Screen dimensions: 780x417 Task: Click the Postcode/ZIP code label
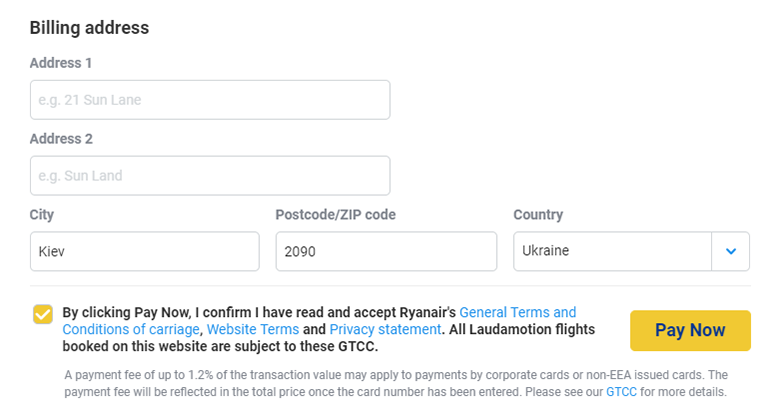click(336, 215)
